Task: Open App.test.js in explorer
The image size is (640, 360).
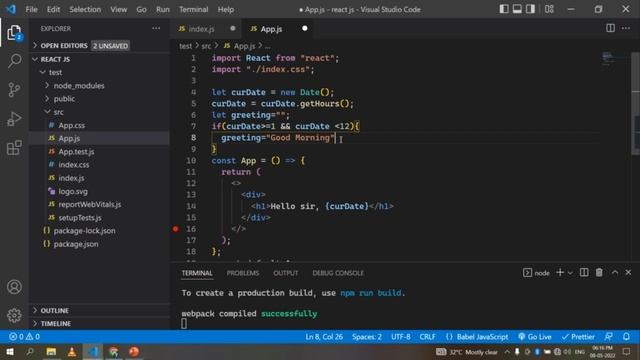Action: (99, 151)
